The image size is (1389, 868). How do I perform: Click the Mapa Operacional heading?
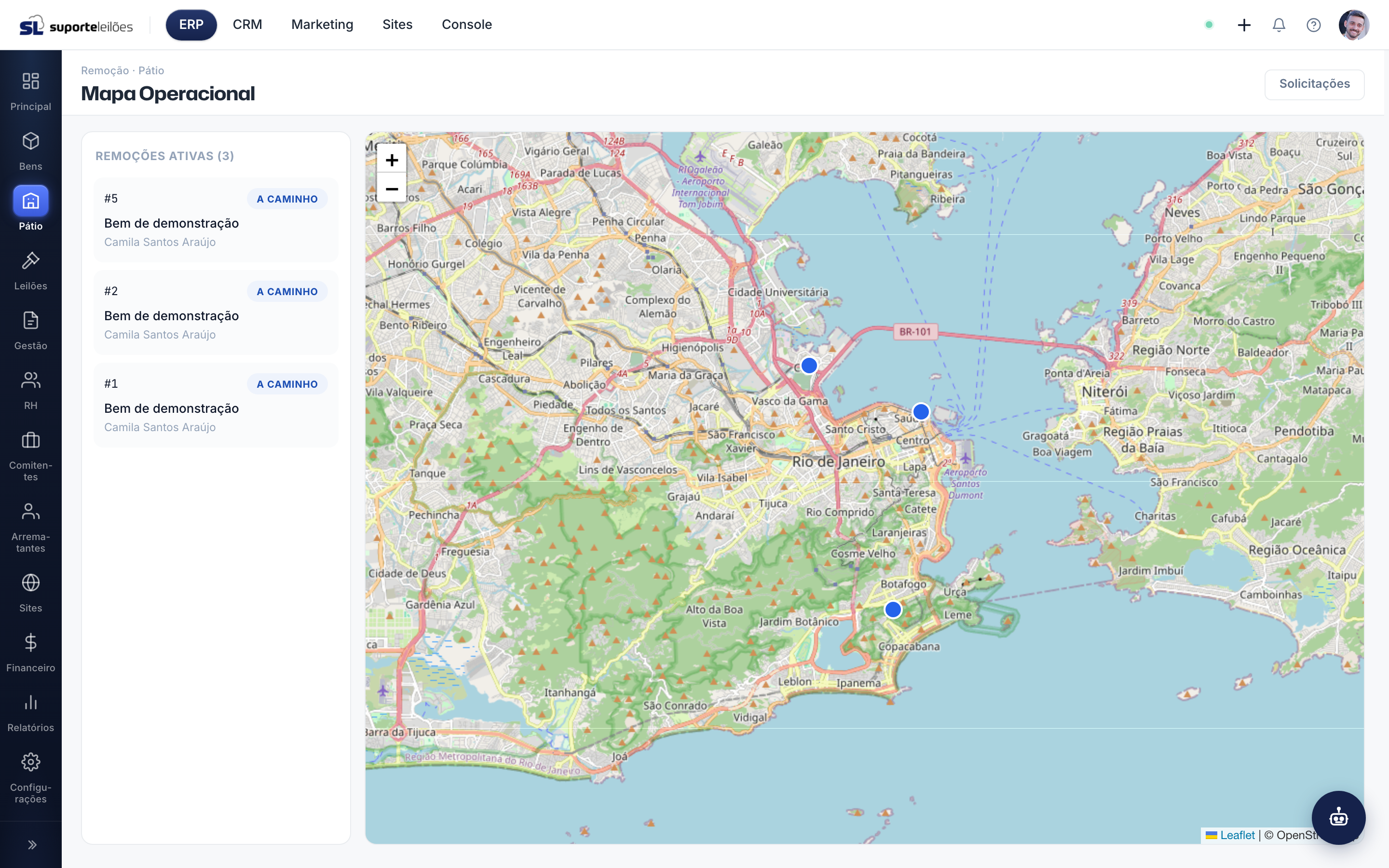[168, 94]
